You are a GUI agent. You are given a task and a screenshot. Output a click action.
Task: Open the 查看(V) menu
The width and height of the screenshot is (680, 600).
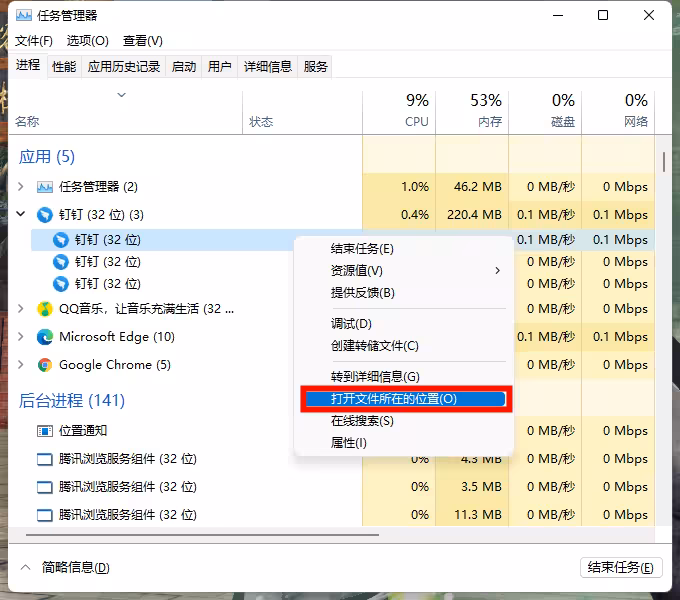pyautogui.click(x=143, y=41)
